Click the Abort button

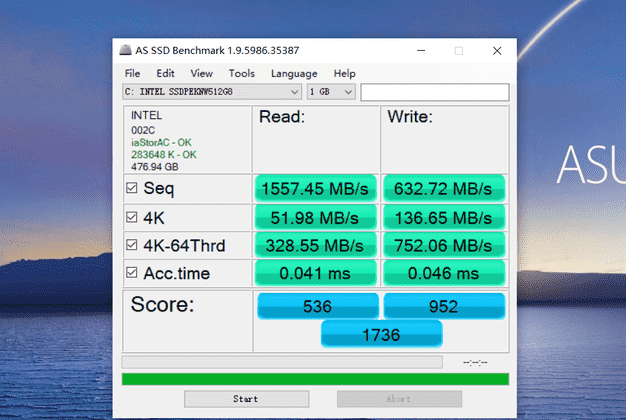[399, 399]
